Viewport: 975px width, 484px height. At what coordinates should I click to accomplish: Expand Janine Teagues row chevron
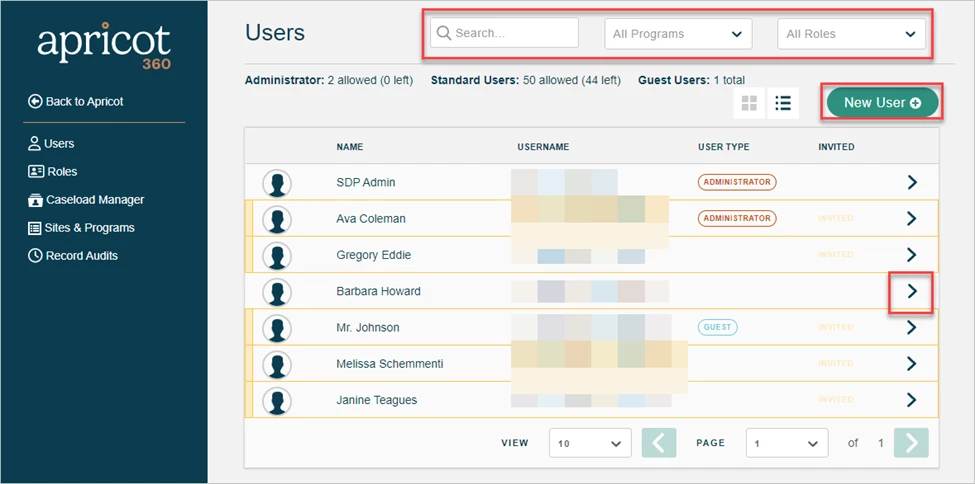pos(912,399)
